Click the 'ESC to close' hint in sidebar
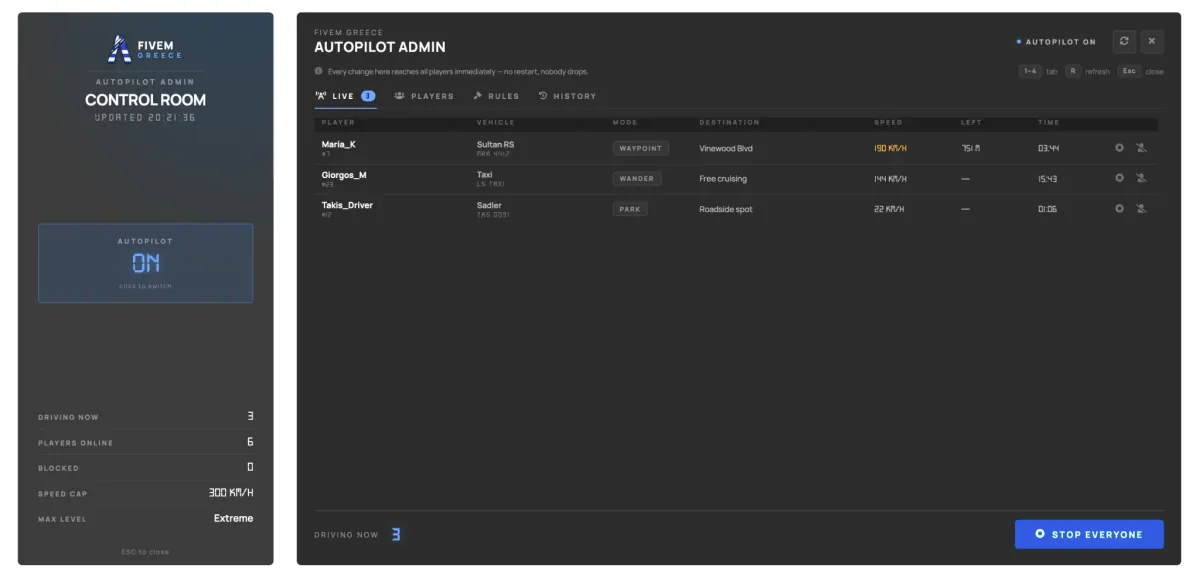Screen dimensions: 1200x581 145,552
